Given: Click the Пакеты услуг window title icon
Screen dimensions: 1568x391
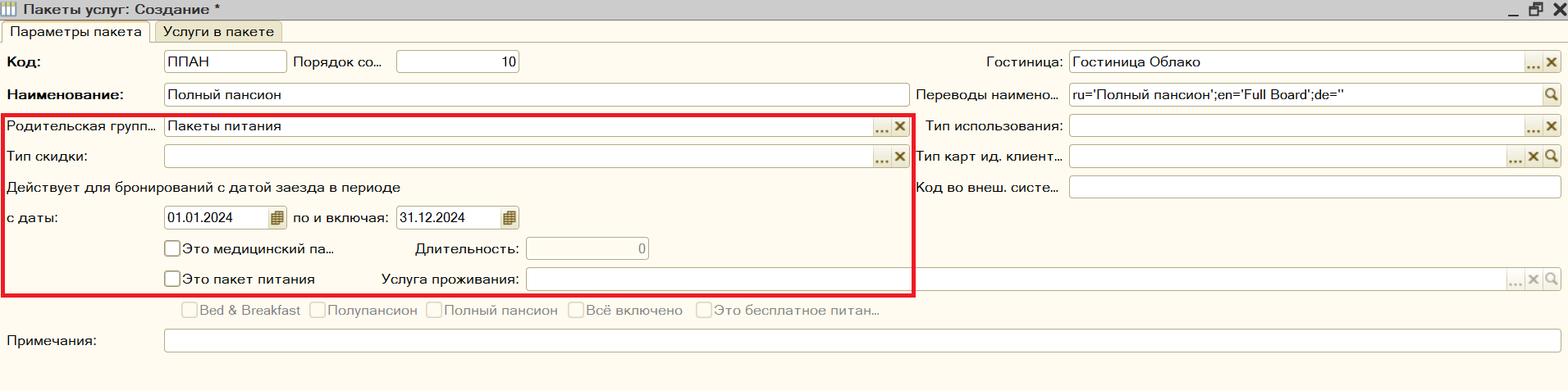Looking at the screenshot, I should pos(9,10).
